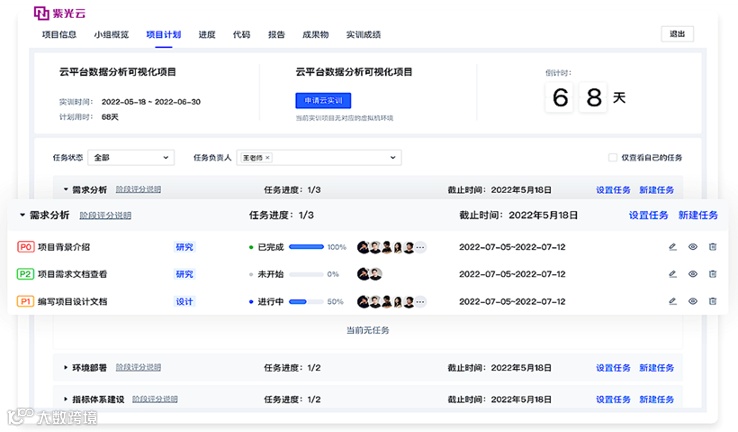Click the first avatar on 编写项目设计文档 row
The image size is (738, 432).
(x=363, y=301)
